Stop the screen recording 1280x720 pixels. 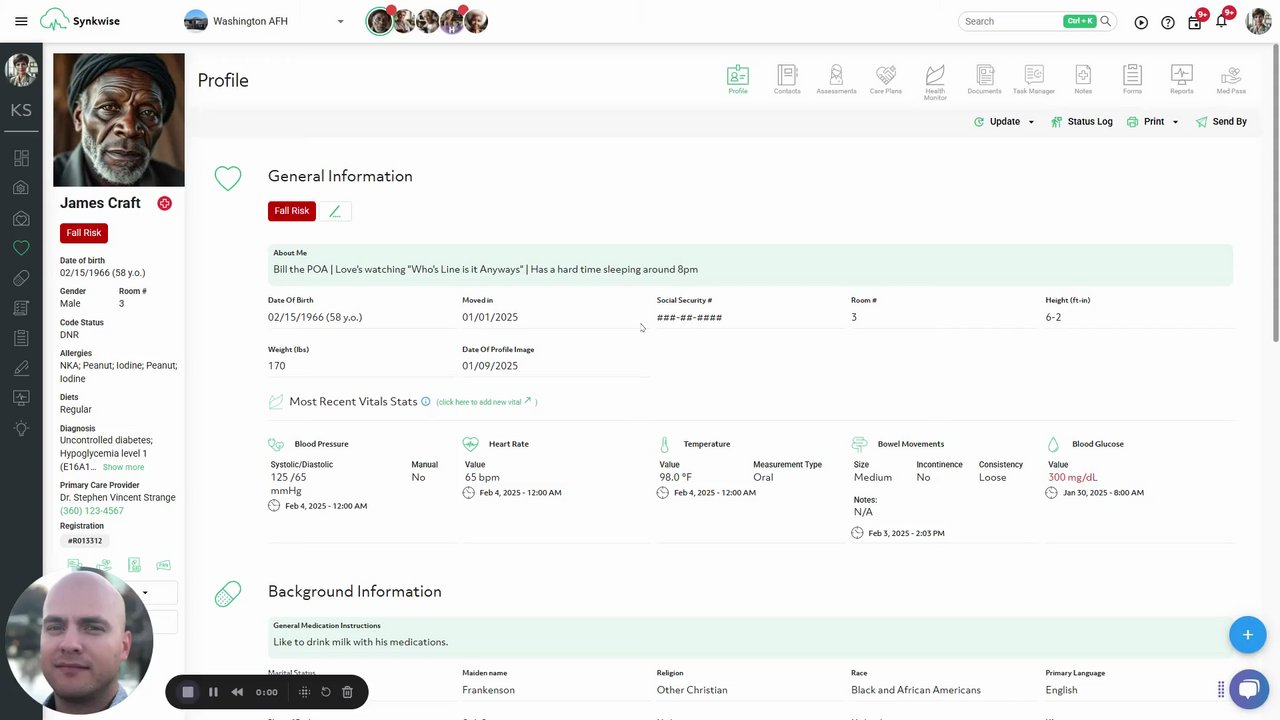tap(188, 692)
